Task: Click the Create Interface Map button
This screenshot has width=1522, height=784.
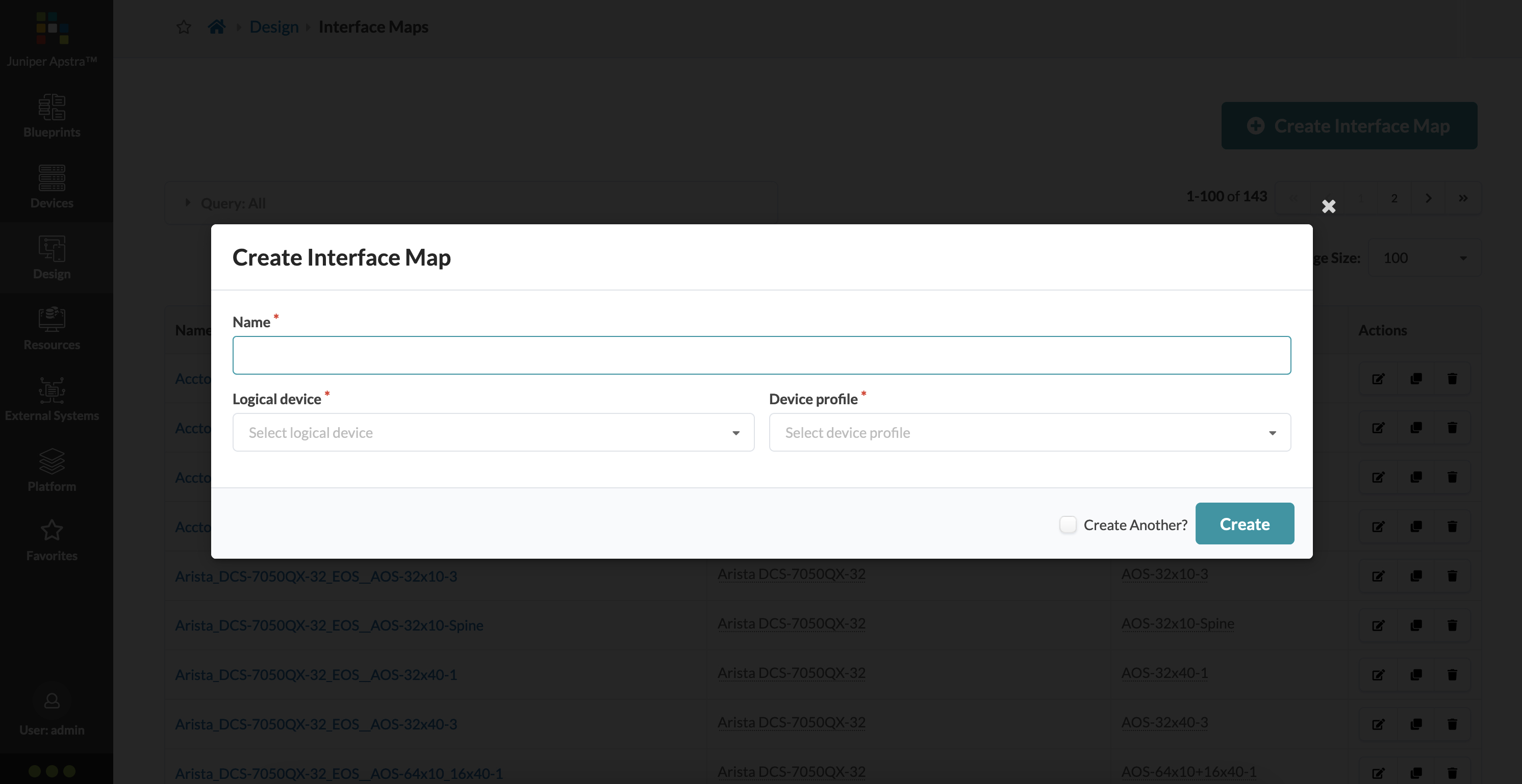Action: point(1349,125)
